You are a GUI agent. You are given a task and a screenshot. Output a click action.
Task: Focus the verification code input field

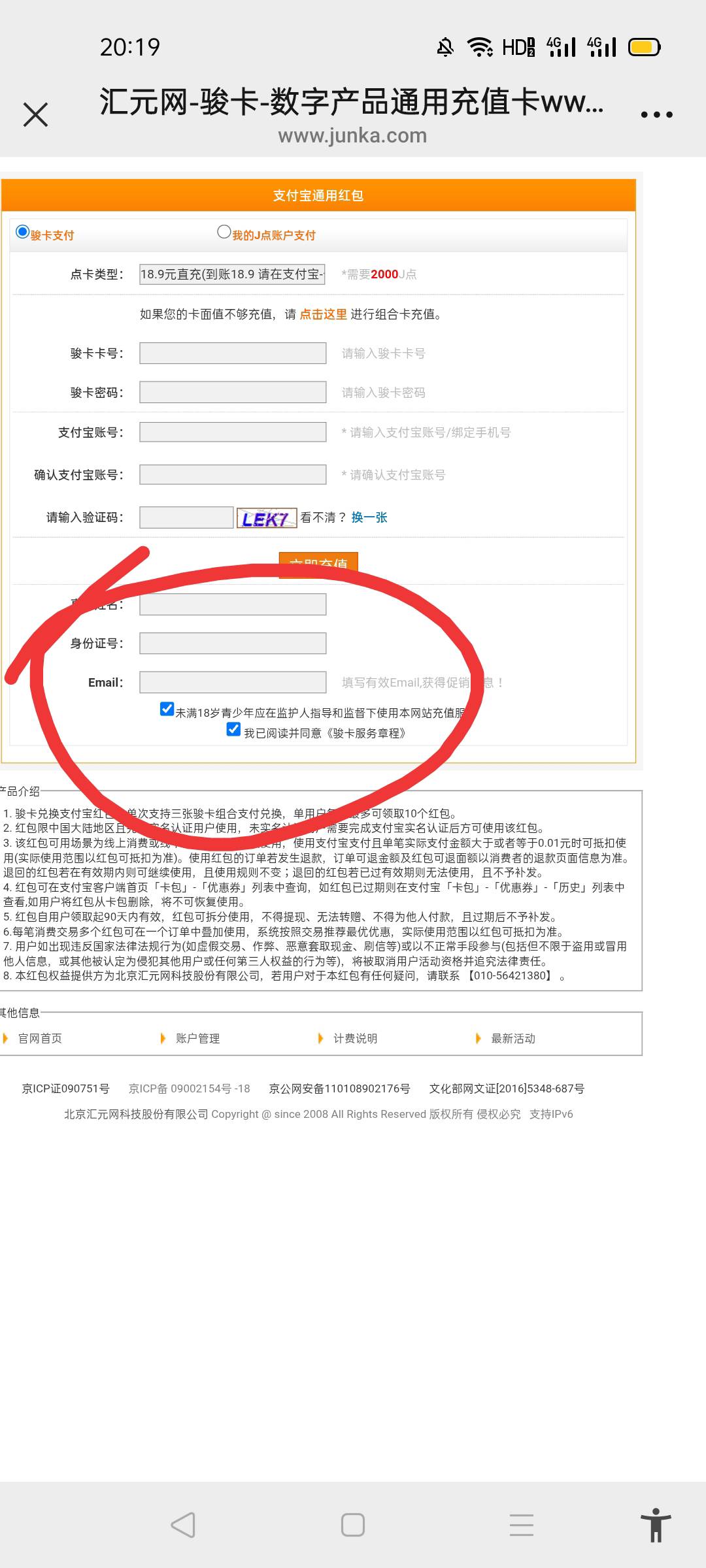pos(186,517)
